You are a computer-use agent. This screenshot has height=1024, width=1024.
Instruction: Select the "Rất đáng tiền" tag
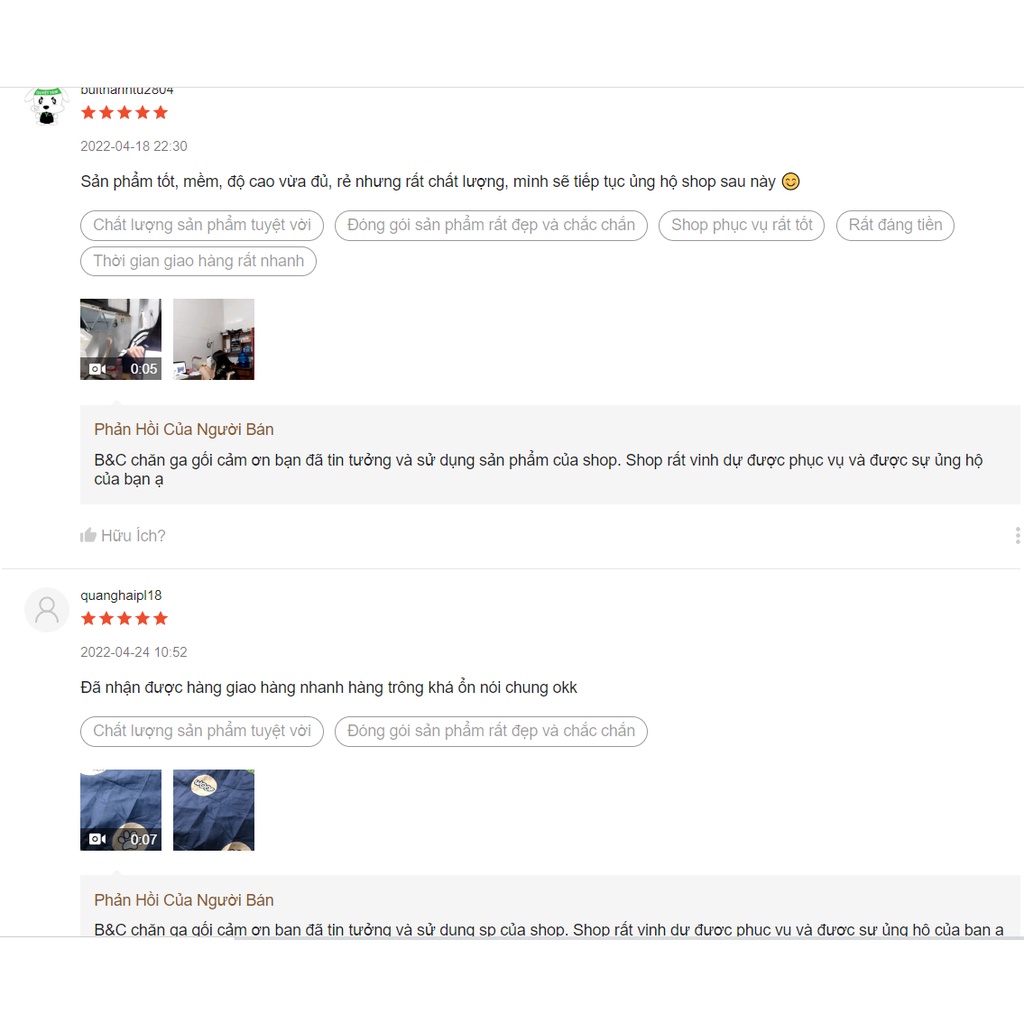tap(895, 225)
